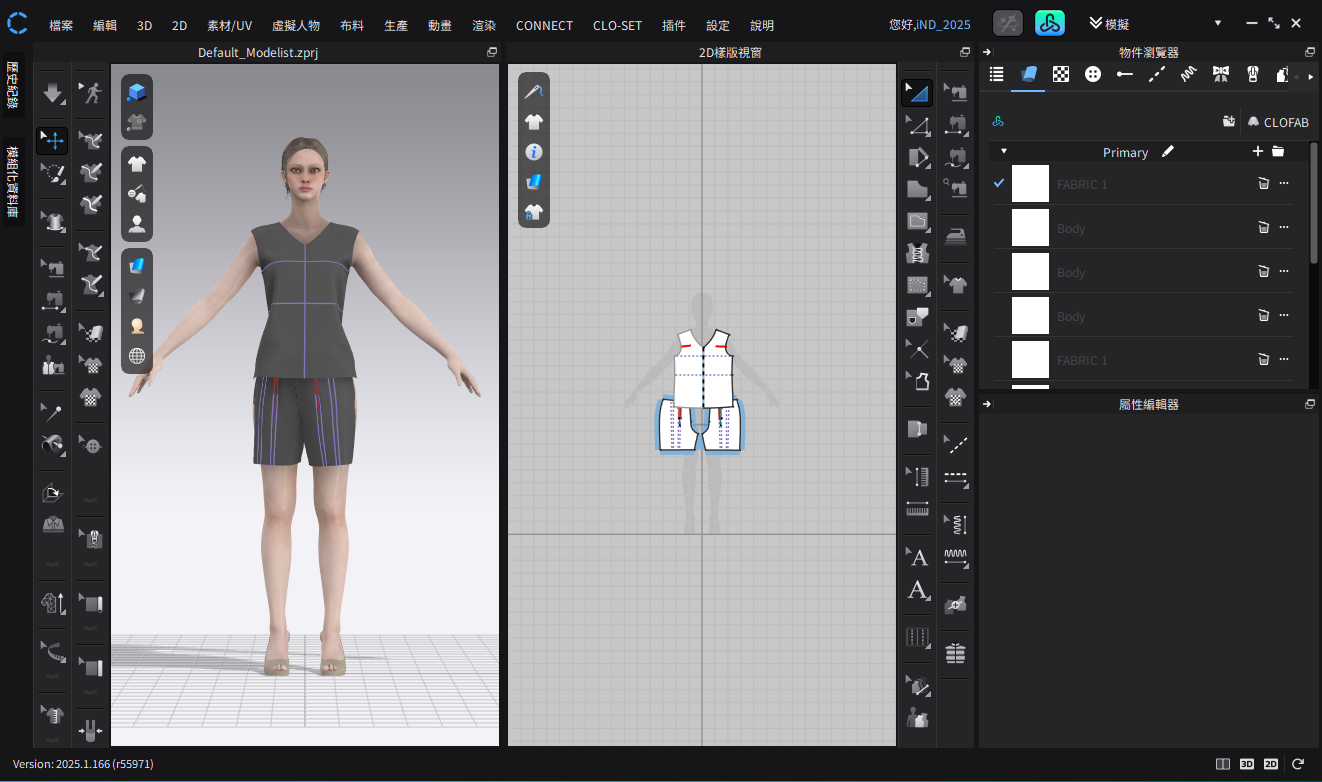This screenshot has height=782, width=1322.
Task: Open the 歷史紀錄 side tab
Action: click(x=13, y=86)
